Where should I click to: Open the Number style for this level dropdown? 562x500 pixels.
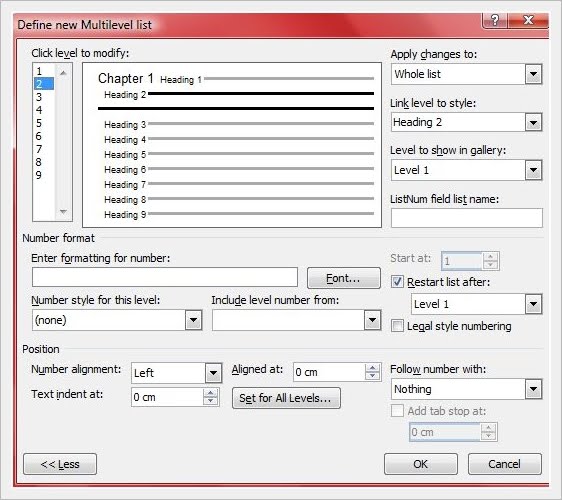tap(193, 320)
